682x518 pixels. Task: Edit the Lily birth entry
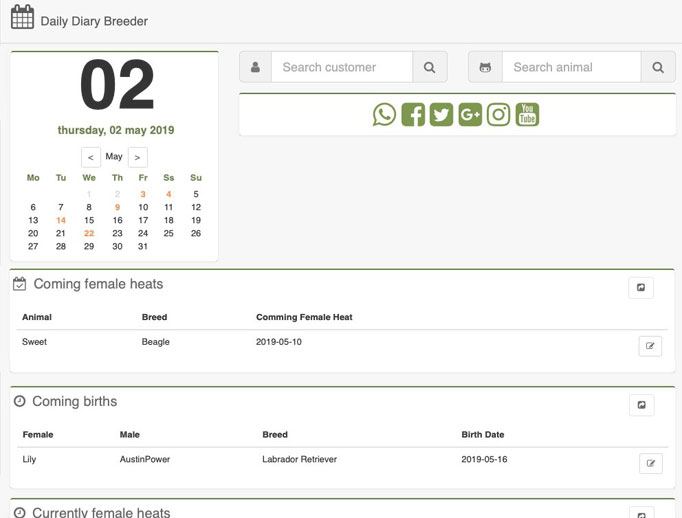(651, 463)
